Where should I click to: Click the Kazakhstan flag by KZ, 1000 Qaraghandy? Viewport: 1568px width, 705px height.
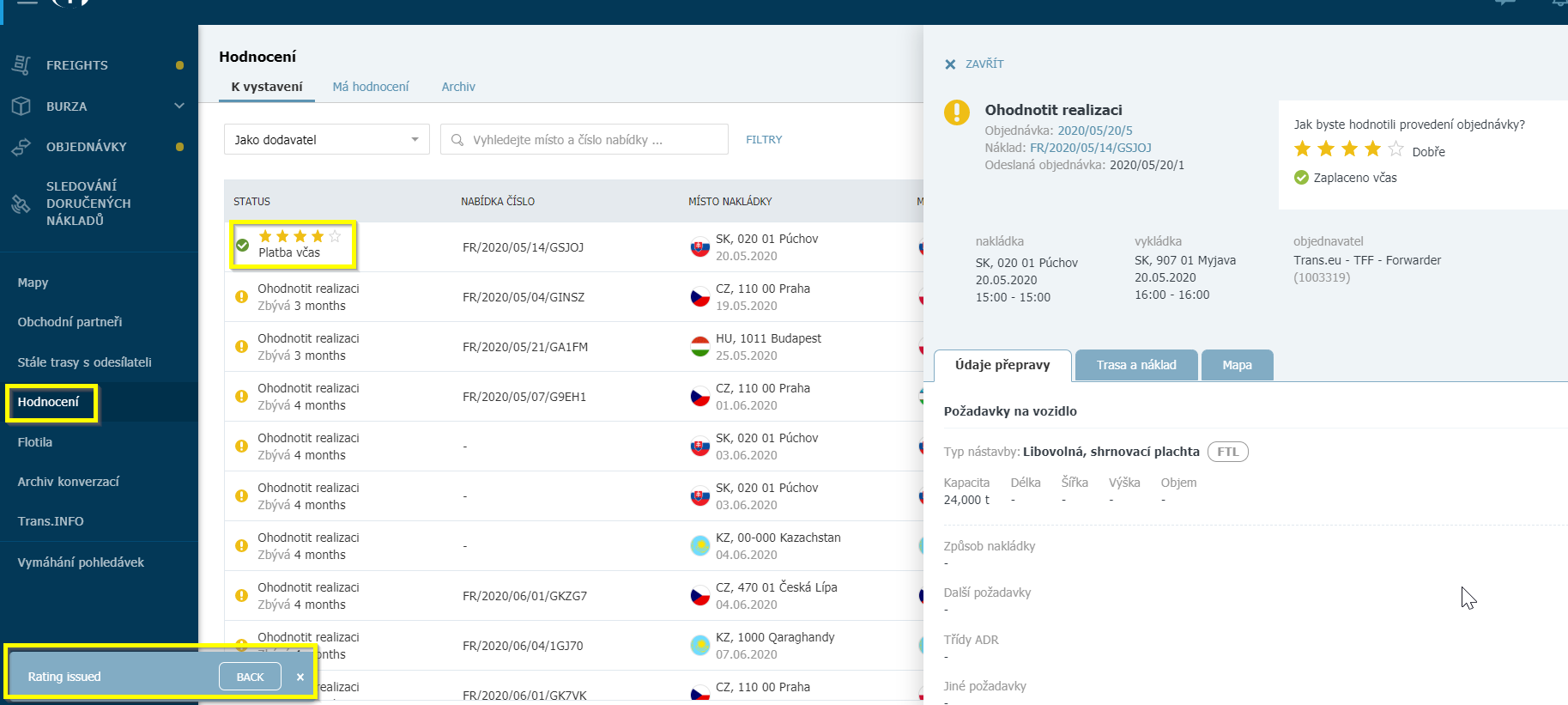[x=700, y=646]
